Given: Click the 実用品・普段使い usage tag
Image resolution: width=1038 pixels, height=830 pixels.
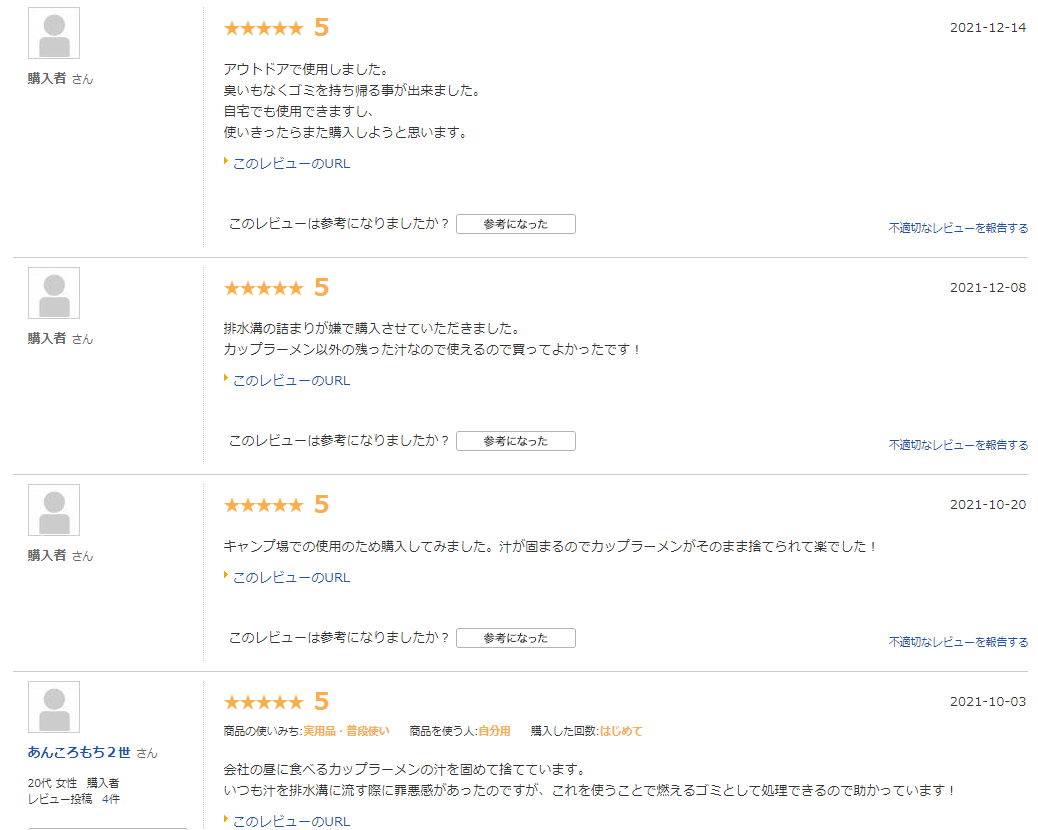Looking at the screenshot, I should tap(346, 731).
